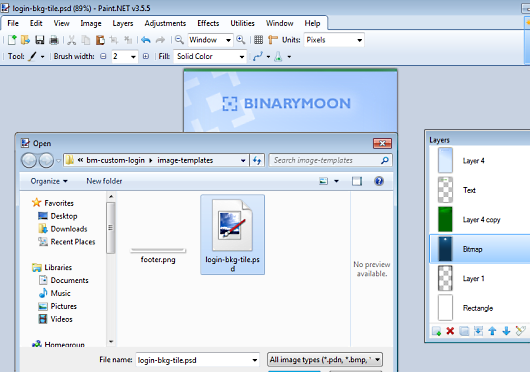This screenshot has width=530, height=372.
Task: Select Layer 4 copy in Layers panel
Action: click(x=480, y=220)
